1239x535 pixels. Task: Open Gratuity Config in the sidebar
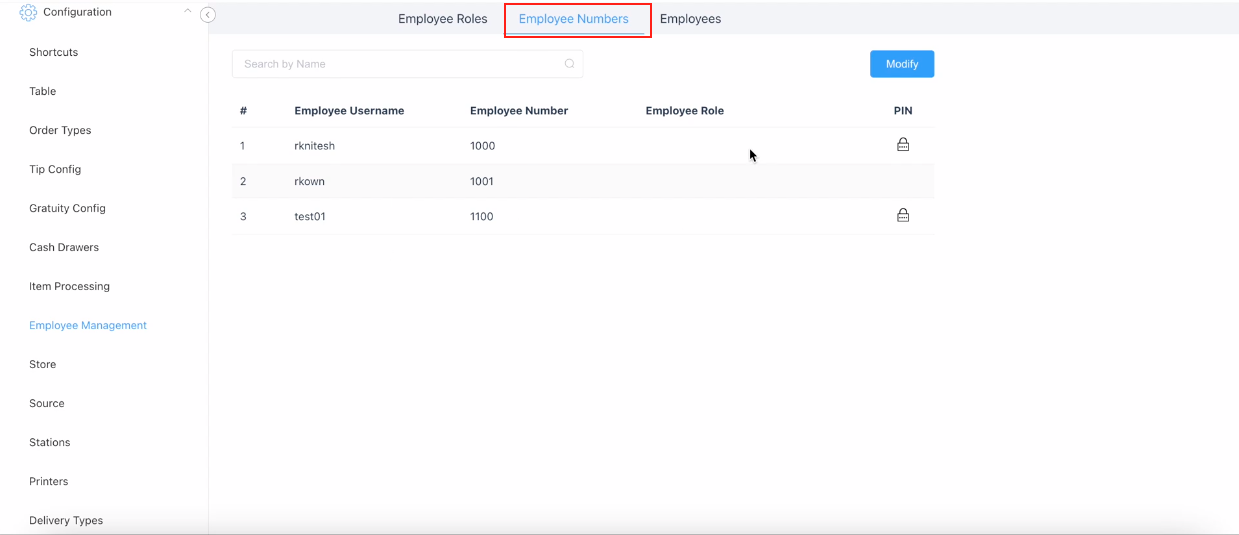click(67, 208)
